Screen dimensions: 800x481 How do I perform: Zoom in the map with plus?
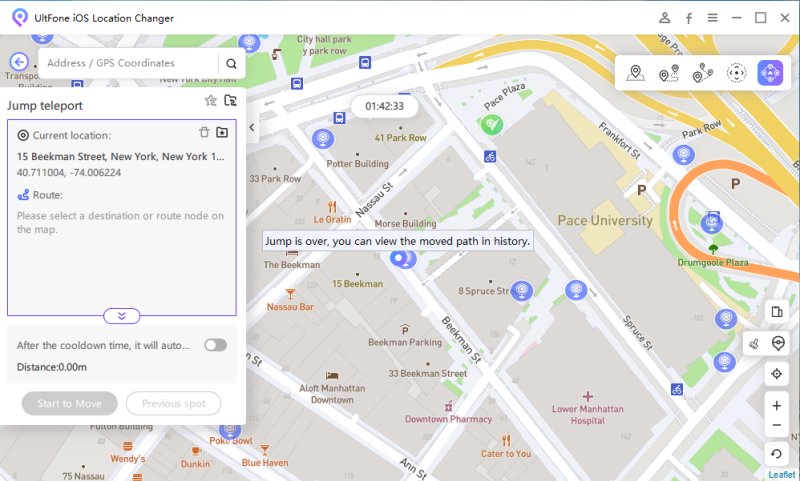(777, 406)
